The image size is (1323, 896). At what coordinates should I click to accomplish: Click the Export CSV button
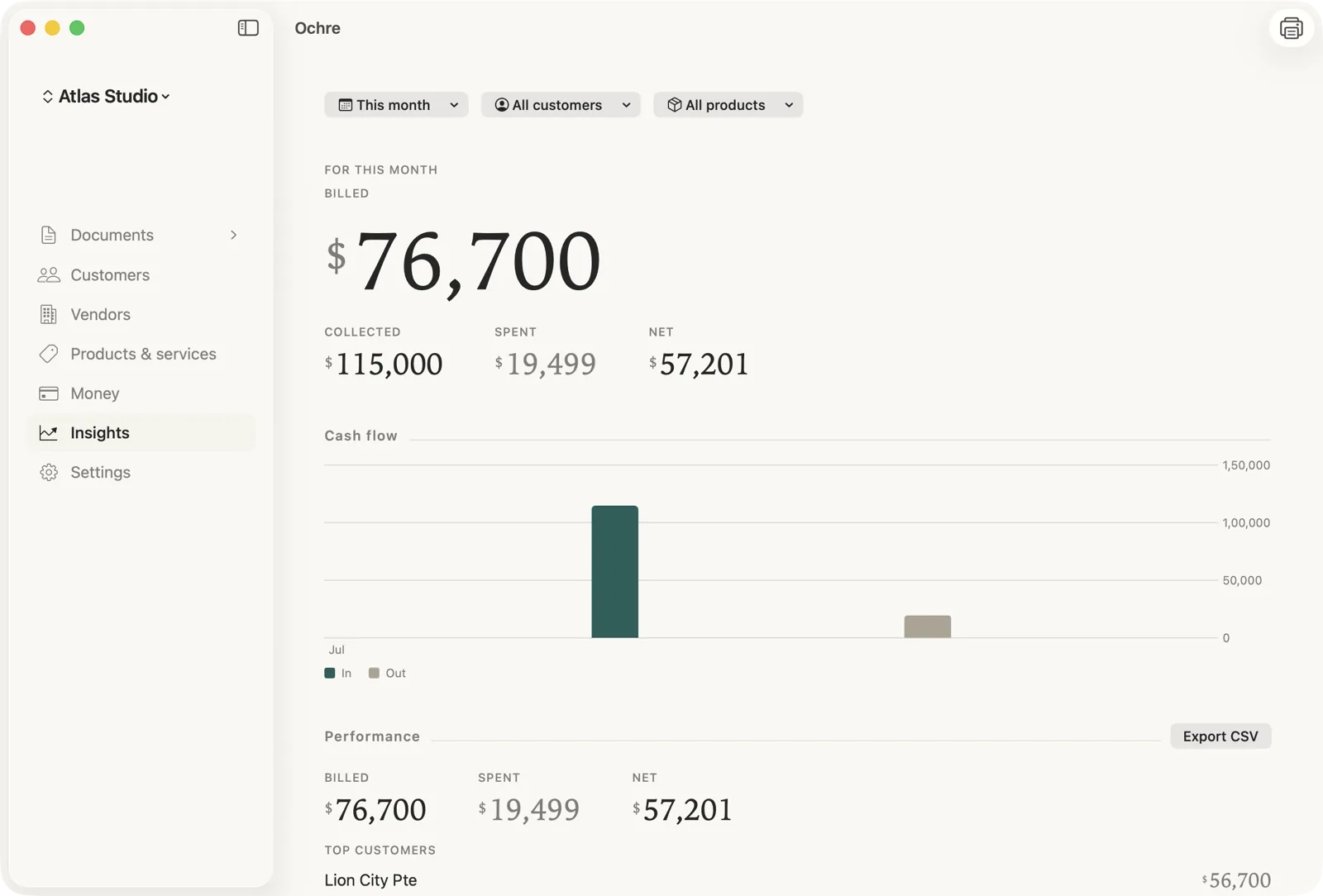[1220, 736]
